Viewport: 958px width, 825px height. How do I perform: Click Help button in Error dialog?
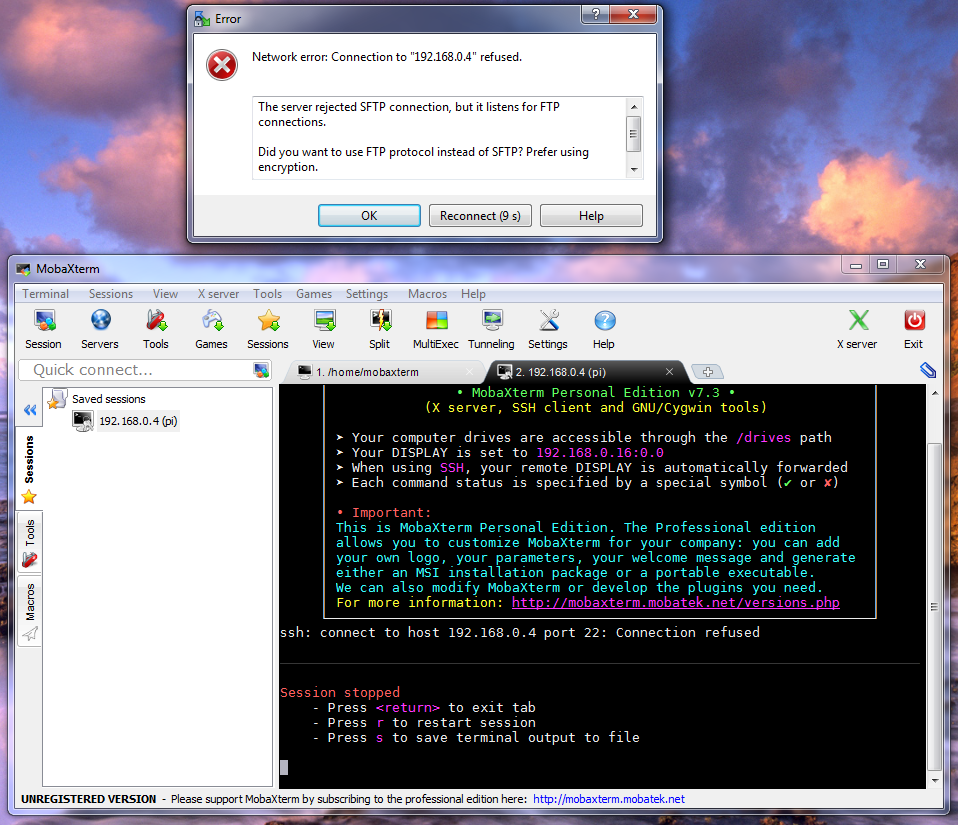coord(591,216)
